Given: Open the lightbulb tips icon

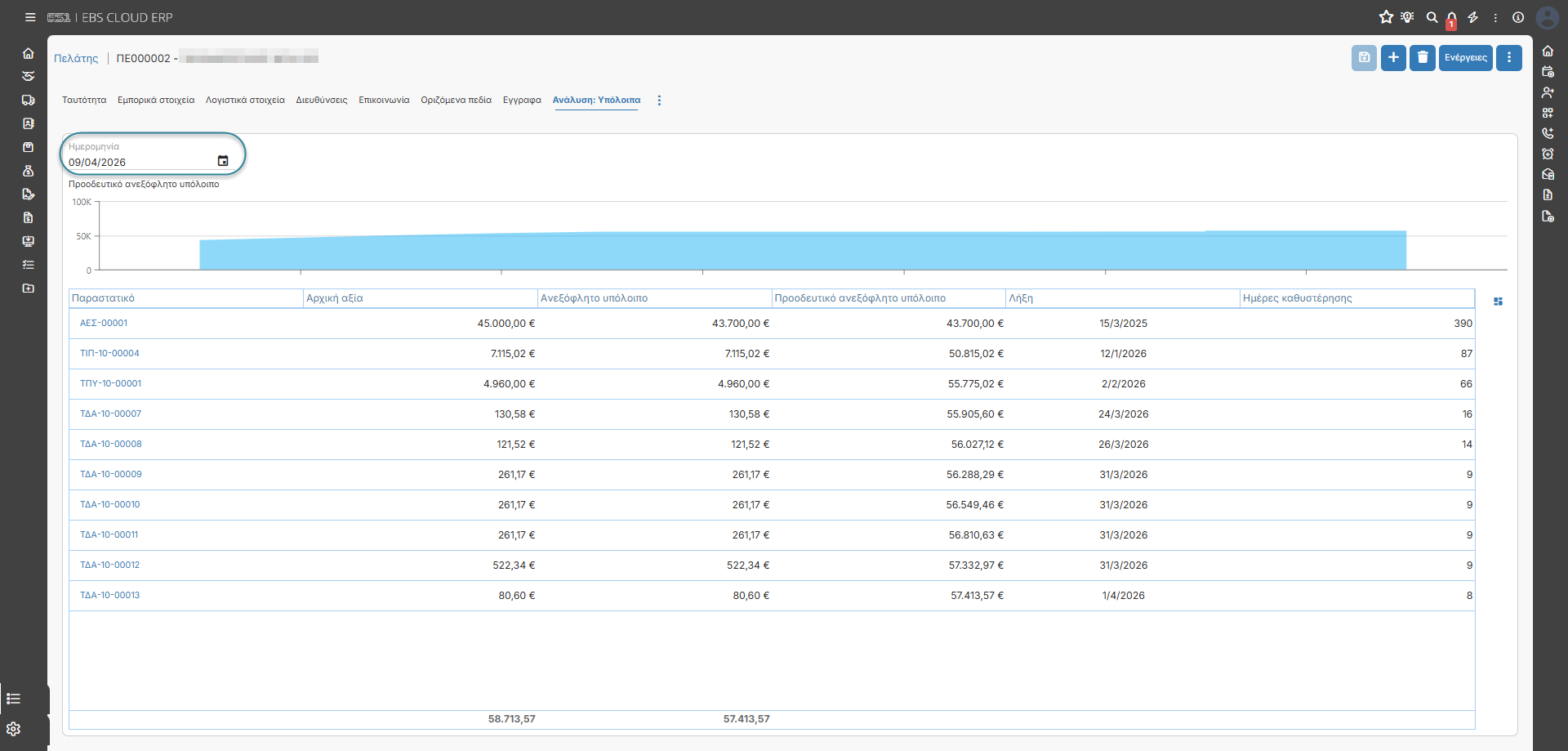Looking at the screenshot, I should click(x=1407, y=17).
